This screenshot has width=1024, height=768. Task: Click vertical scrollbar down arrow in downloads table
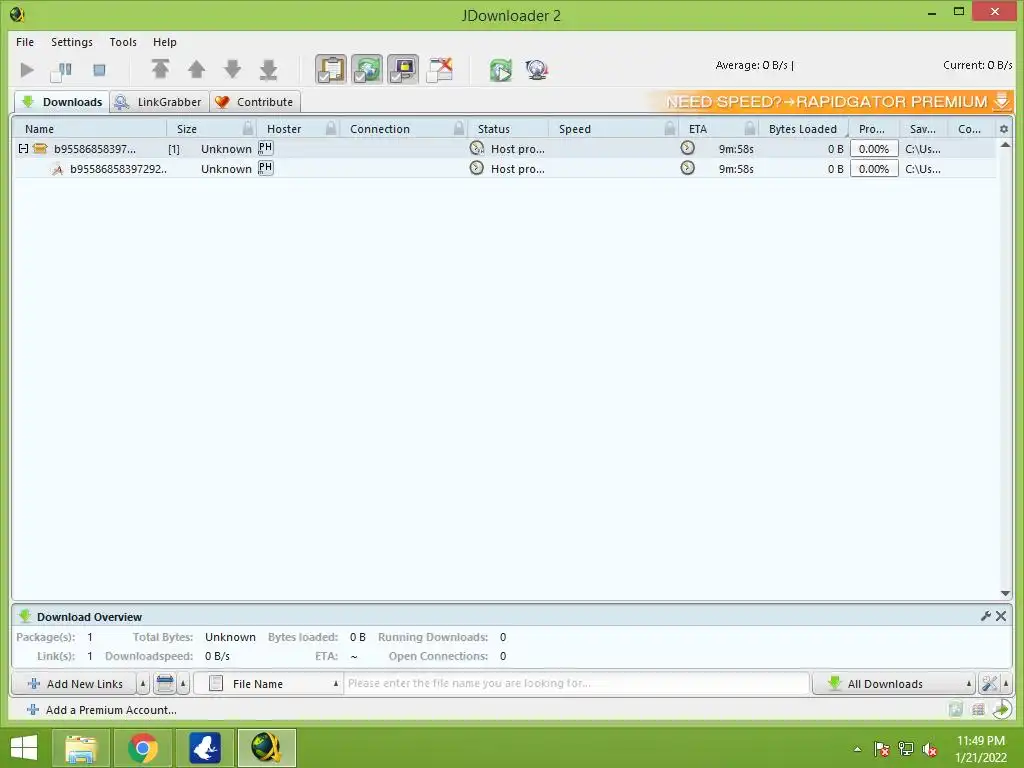pos(1005,593)
